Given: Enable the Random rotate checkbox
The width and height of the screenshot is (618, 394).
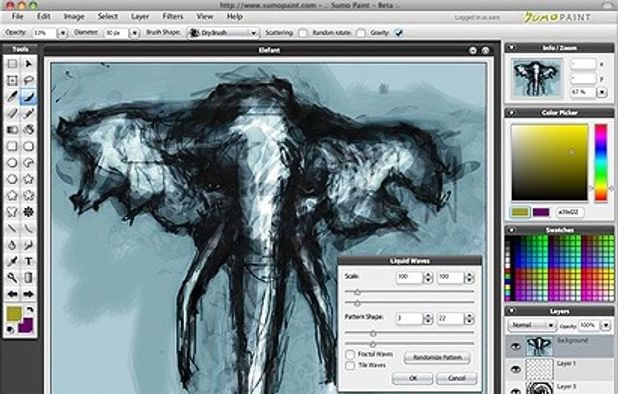Looking at the screenshot, I should [x=361, y=33].
